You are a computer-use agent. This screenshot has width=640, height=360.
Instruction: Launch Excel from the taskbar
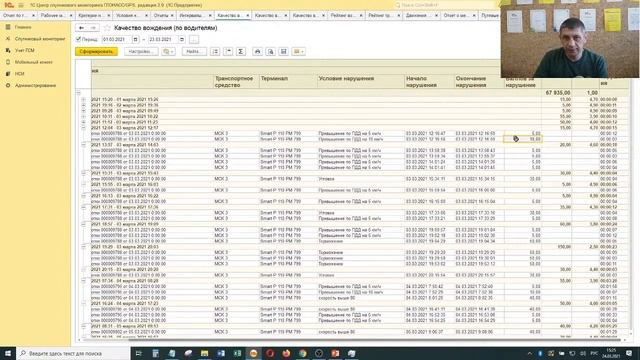point(237,353)
